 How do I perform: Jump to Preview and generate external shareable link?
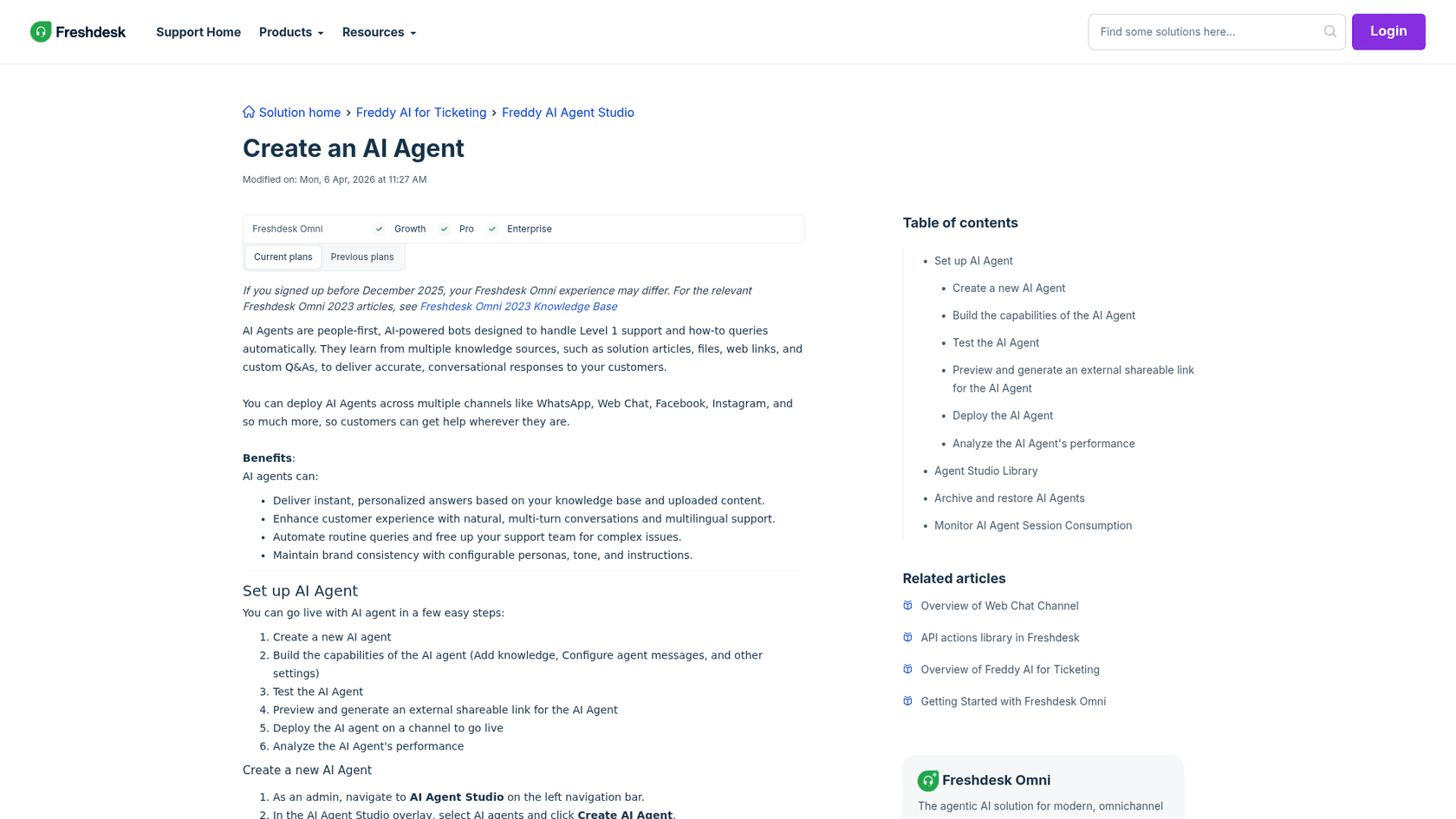[x=1073, y=379]
